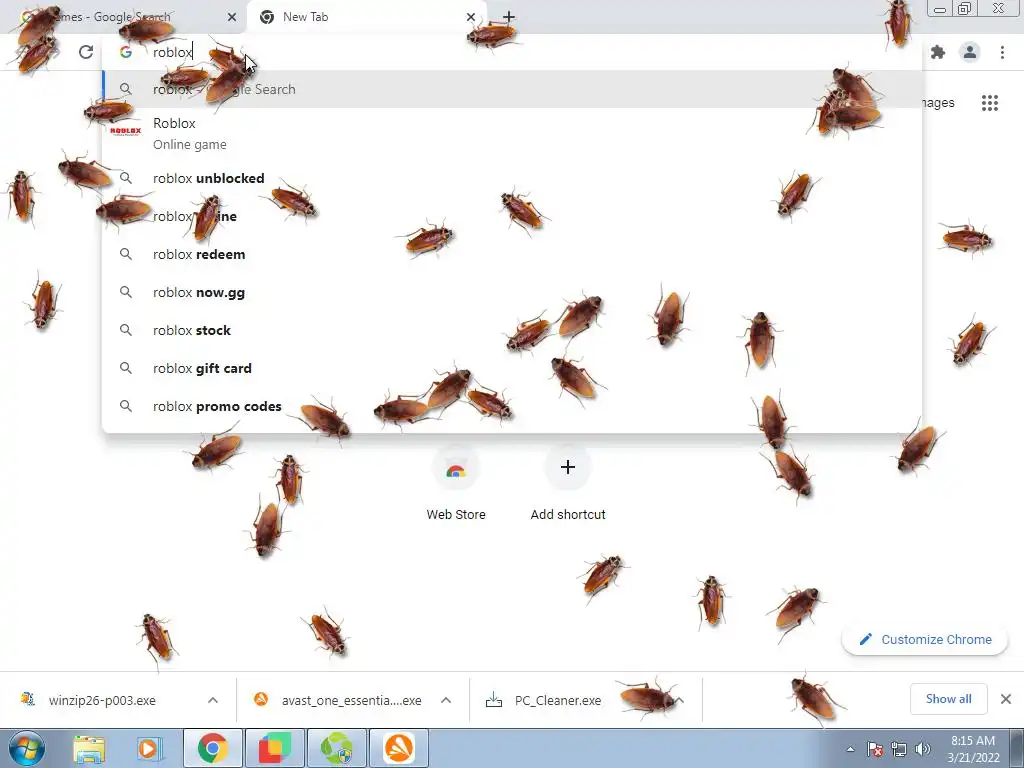Expand options for winzip26-p003.exe download
The image size is (1024, 768).
tap(212, 700)
